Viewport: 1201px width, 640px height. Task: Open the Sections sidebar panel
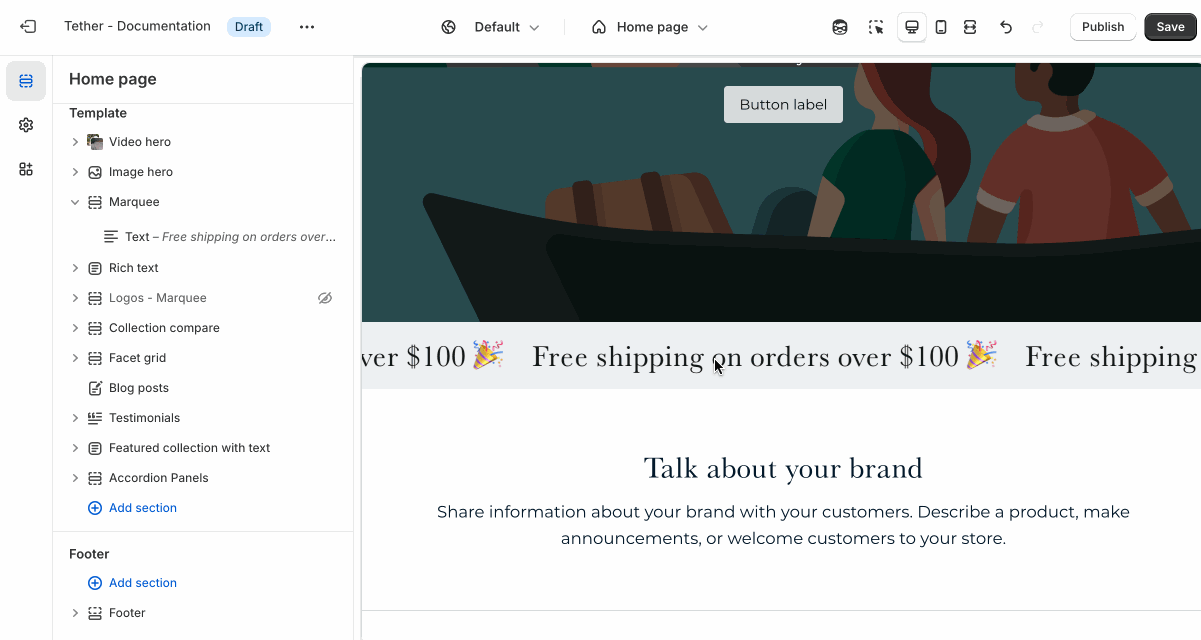[26, 81]
